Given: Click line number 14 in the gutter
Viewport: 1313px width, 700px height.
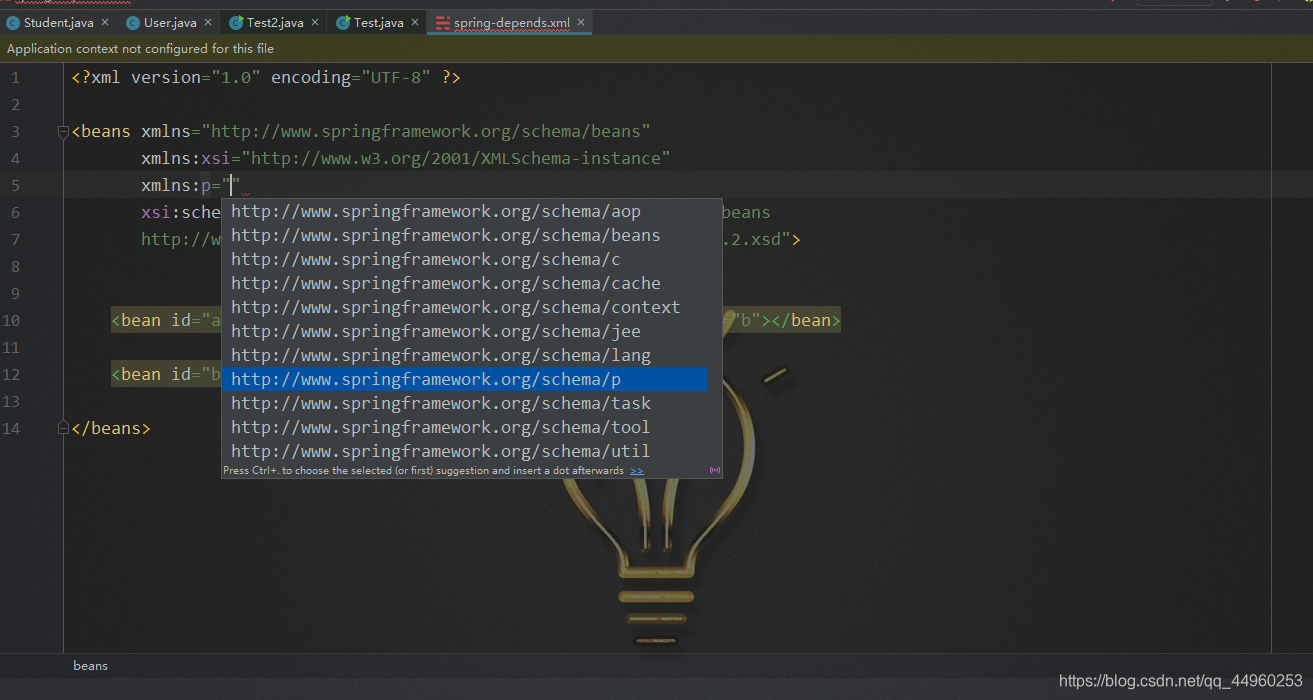Looking at the screenshot, I should 11,428.
